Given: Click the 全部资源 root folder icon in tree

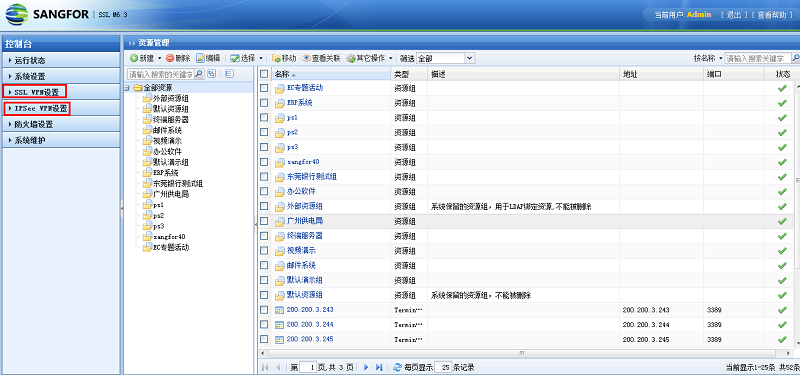Looking at the screenshot, I should pyautogui.click(x=137, y=88).
